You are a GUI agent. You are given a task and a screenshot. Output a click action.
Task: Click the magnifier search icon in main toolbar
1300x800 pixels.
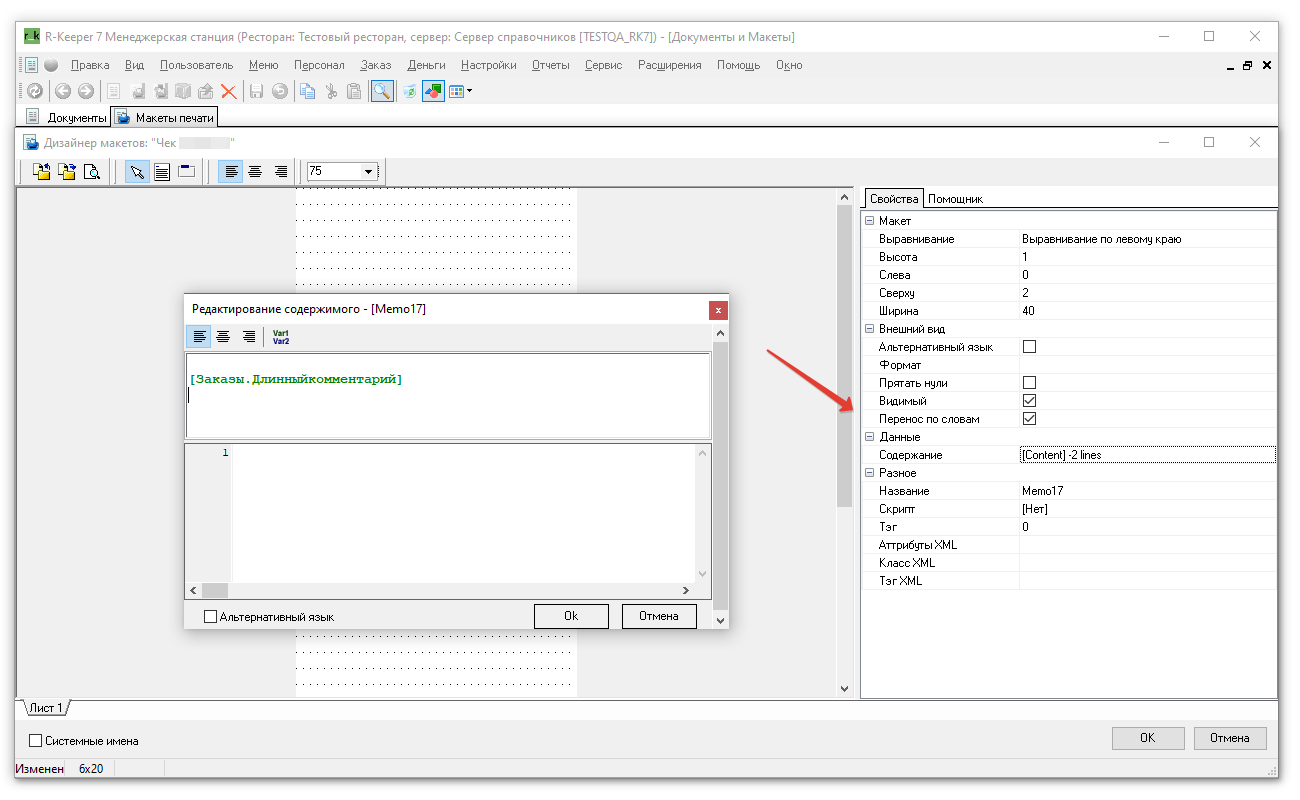coord(382,91)
